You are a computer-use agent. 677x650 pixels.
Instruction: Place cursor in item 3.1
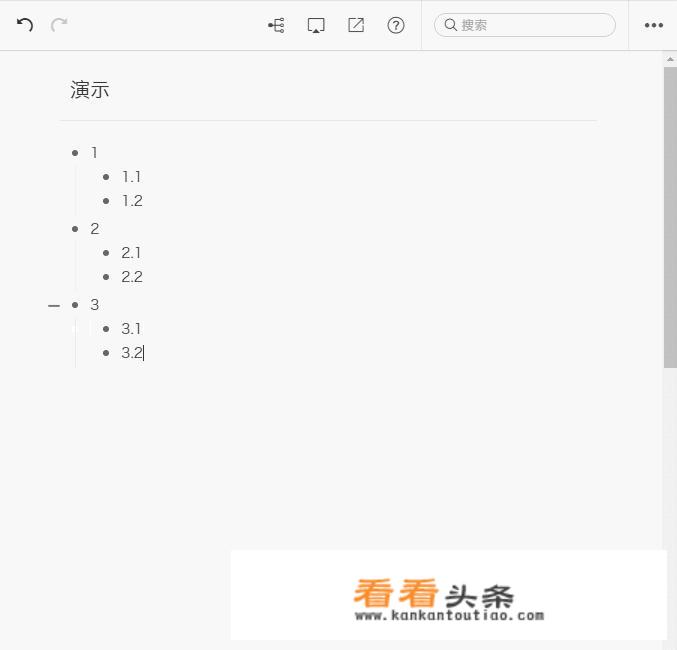[x=131, y=329]
